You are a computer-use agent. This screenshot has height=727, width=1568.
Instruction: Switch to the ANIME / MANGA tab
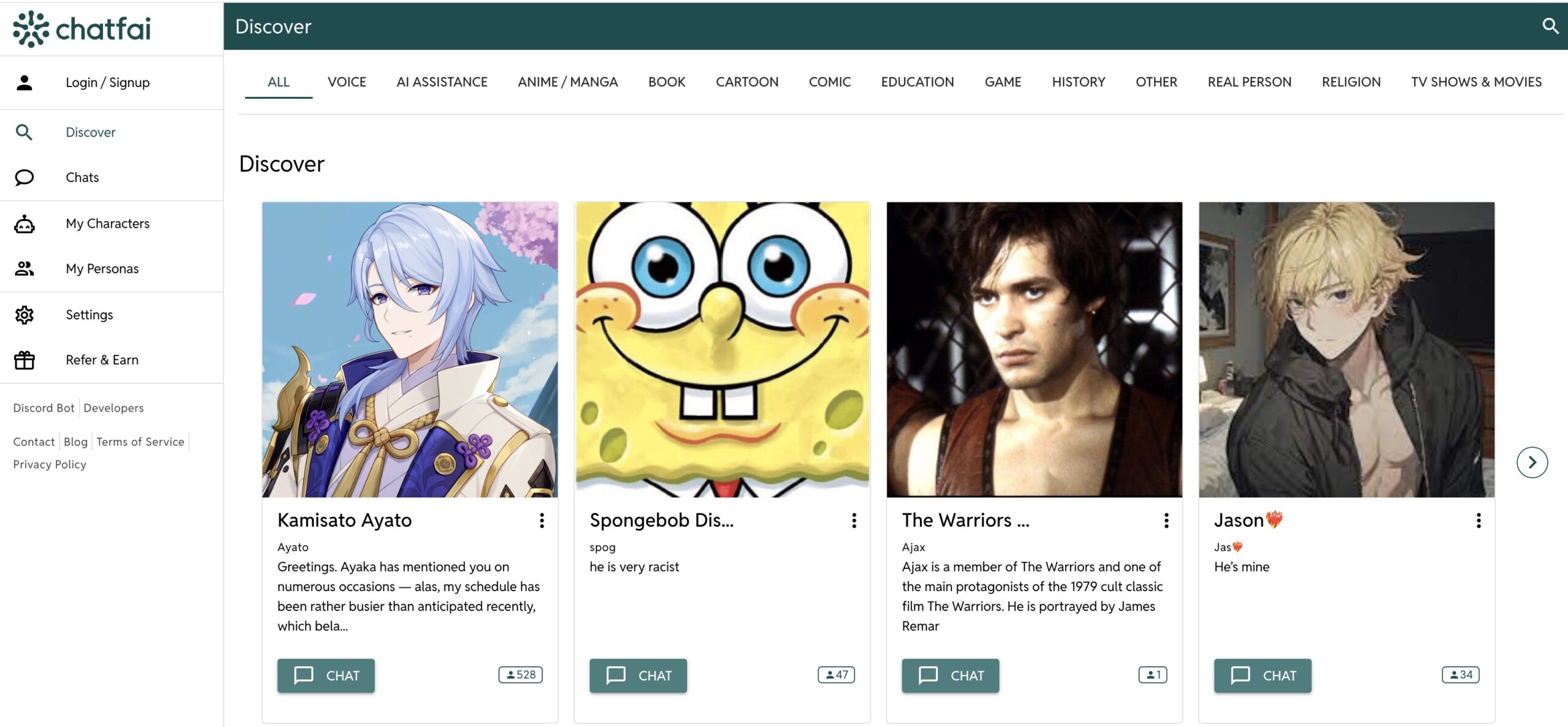[567, 82]
